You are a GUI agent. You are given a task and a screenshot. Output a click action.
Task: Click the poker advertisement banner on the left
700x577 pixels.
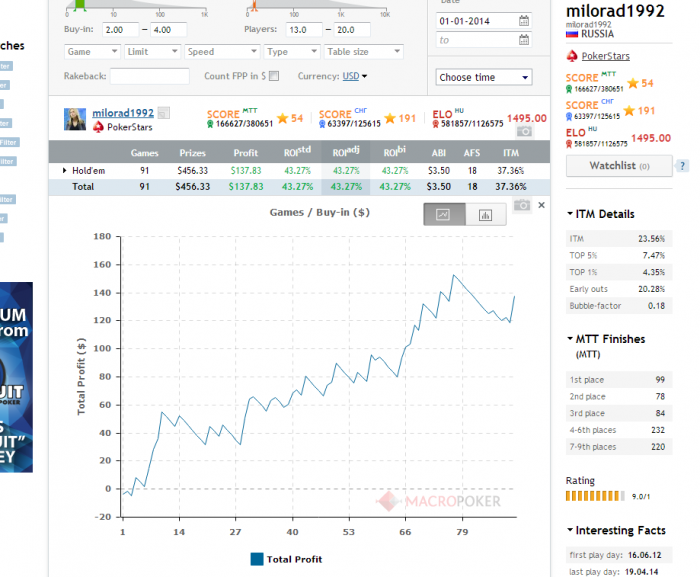[x=16, y=377]
